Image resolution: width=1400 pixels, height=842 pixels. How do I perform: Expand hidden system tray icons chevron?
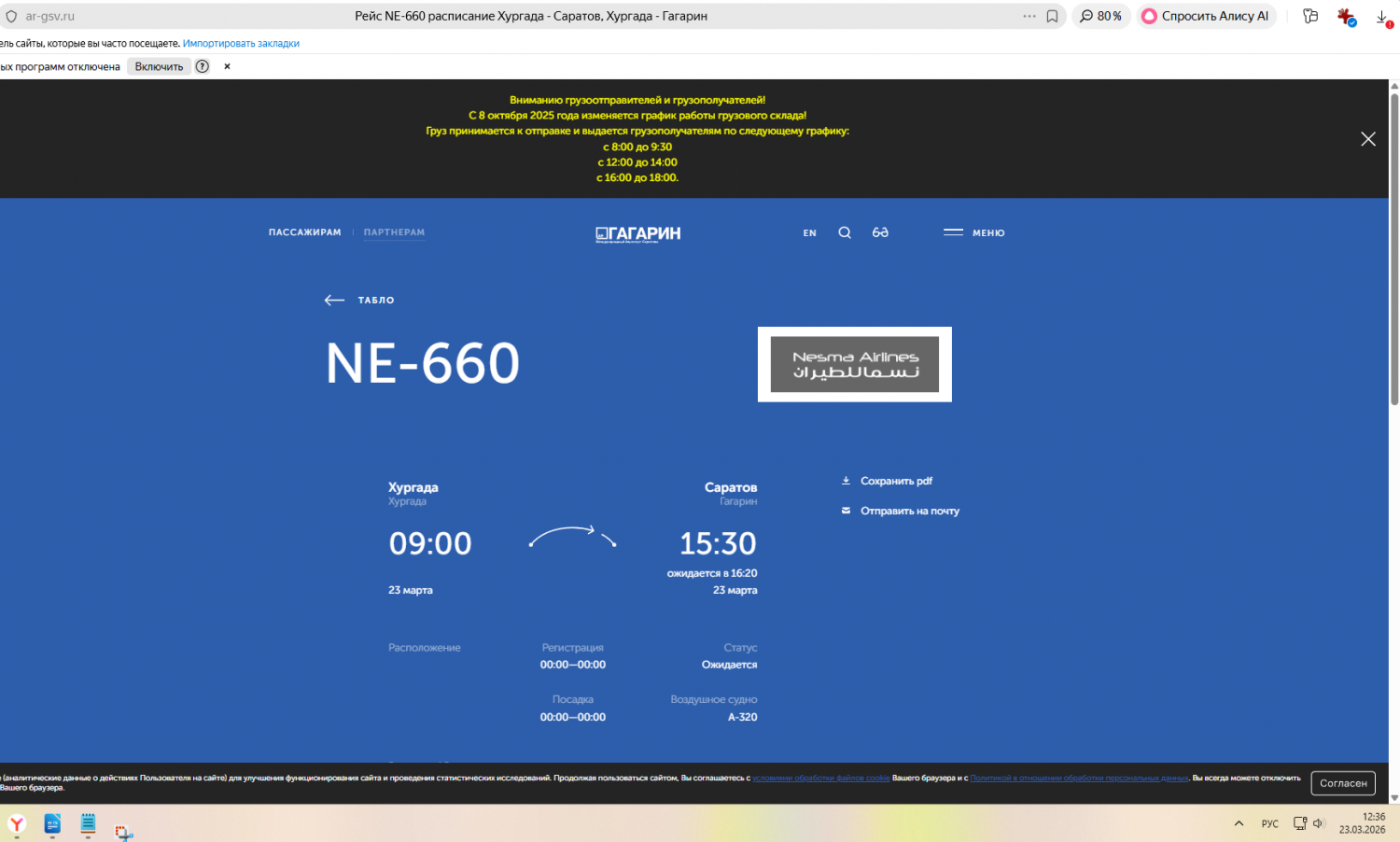click(1239, 823)
